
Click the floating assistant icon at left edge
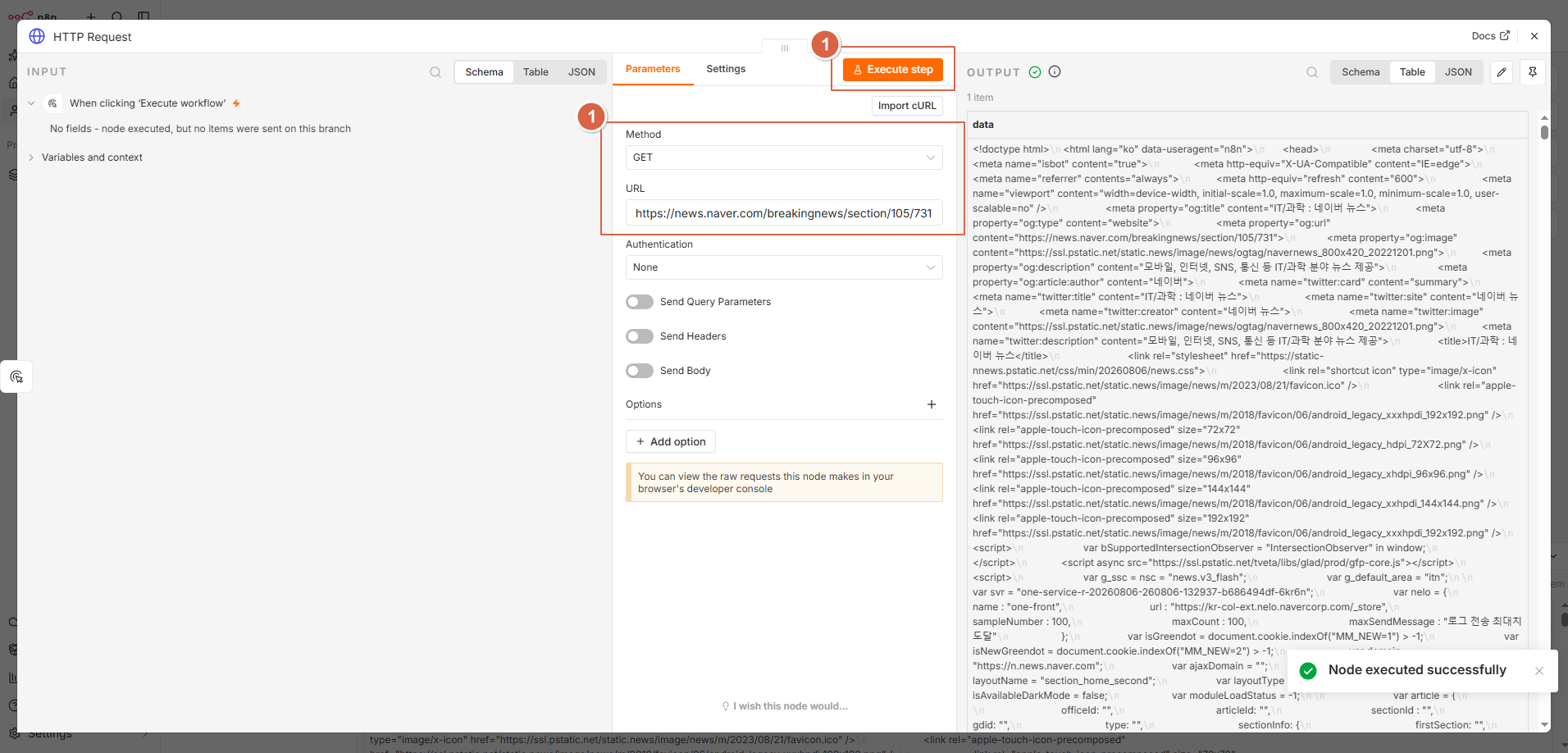[16, 376]
